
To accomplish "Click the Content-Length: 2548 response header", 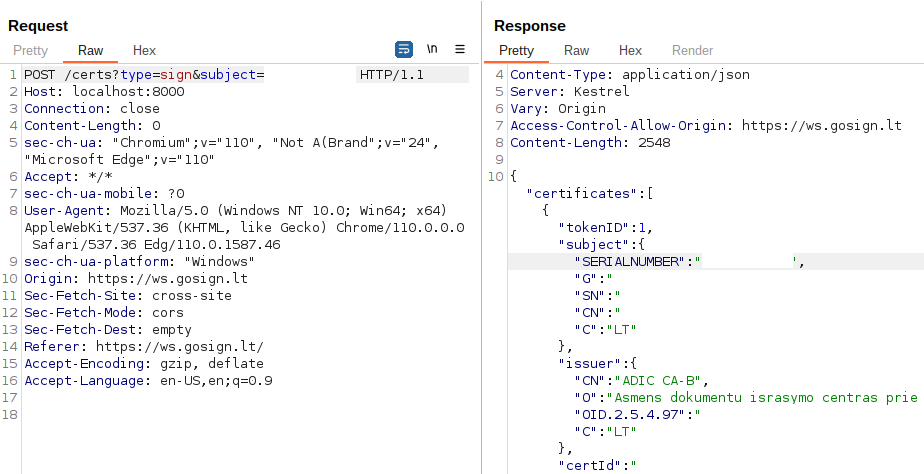I will pyautogui.click(x=590, y=143).
